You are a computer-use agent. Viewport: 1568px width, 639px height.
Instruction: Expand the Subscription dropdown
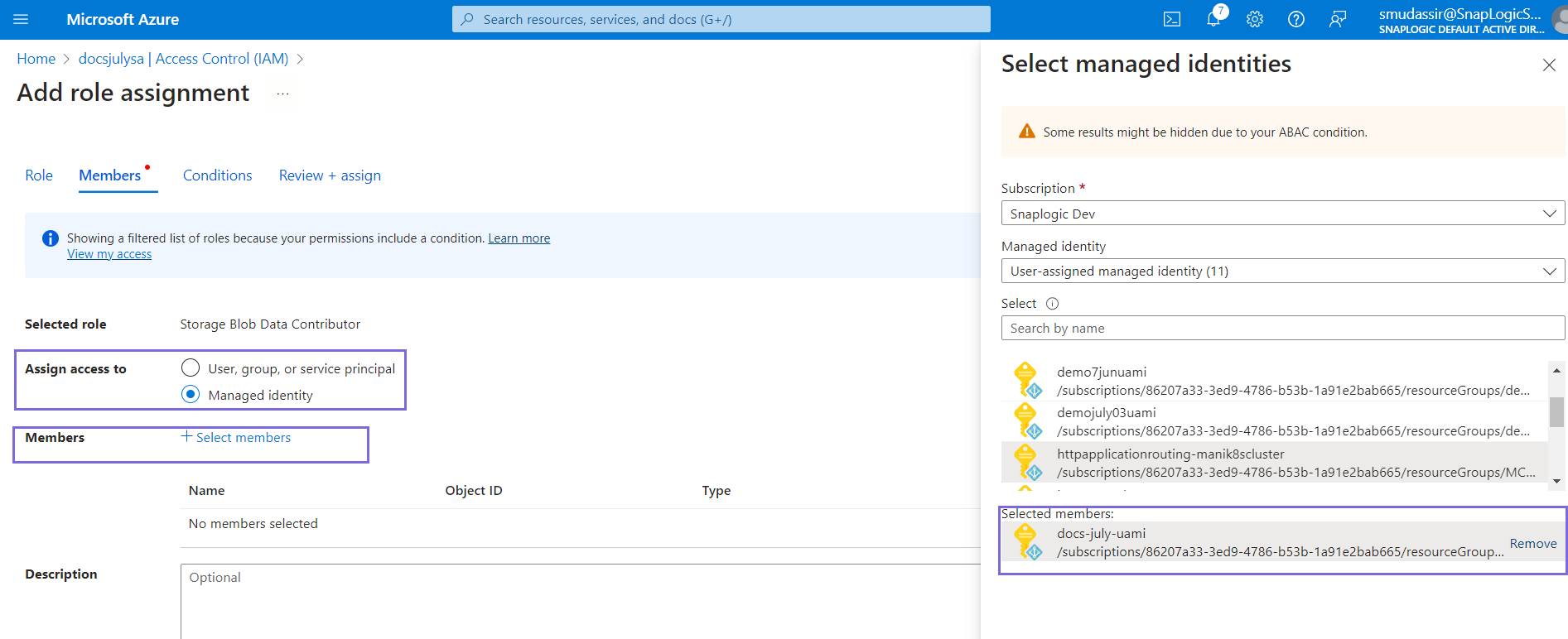[1282, 214]
